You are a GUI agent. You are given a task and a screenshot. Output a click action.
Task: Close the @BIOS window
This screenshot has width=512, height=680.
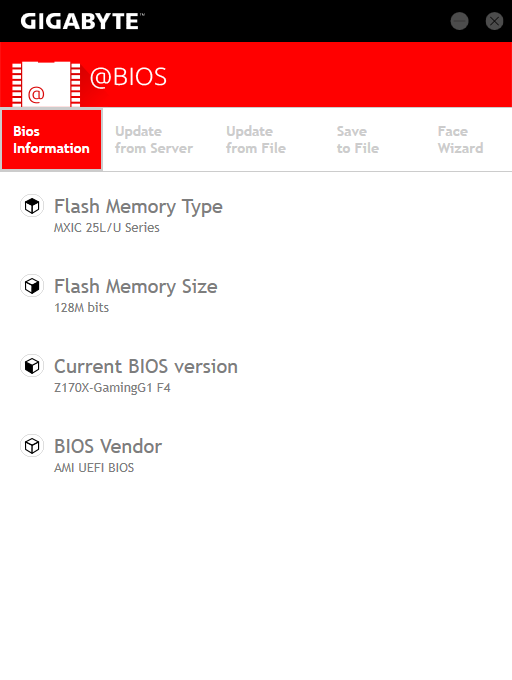coord(494,21)
